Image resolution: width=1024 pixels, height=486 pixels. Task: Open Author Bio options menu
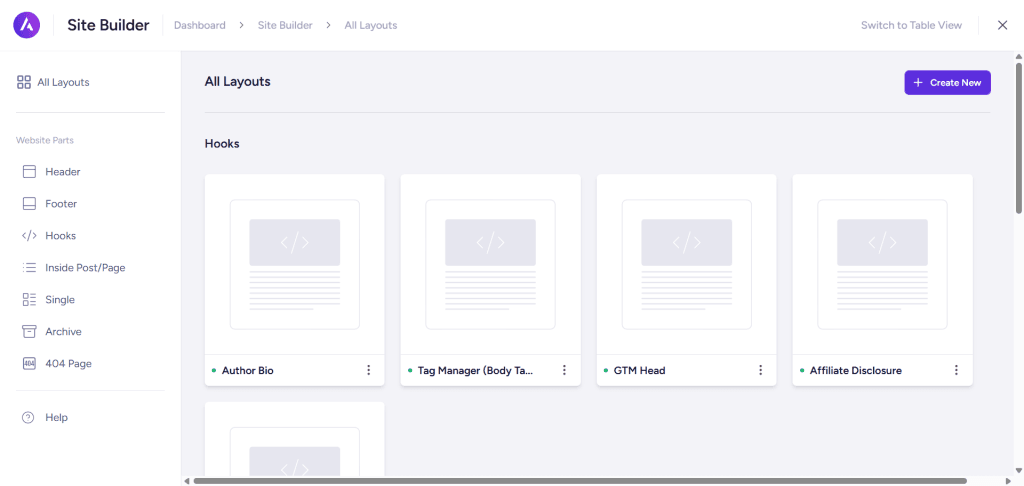[368, 370]
